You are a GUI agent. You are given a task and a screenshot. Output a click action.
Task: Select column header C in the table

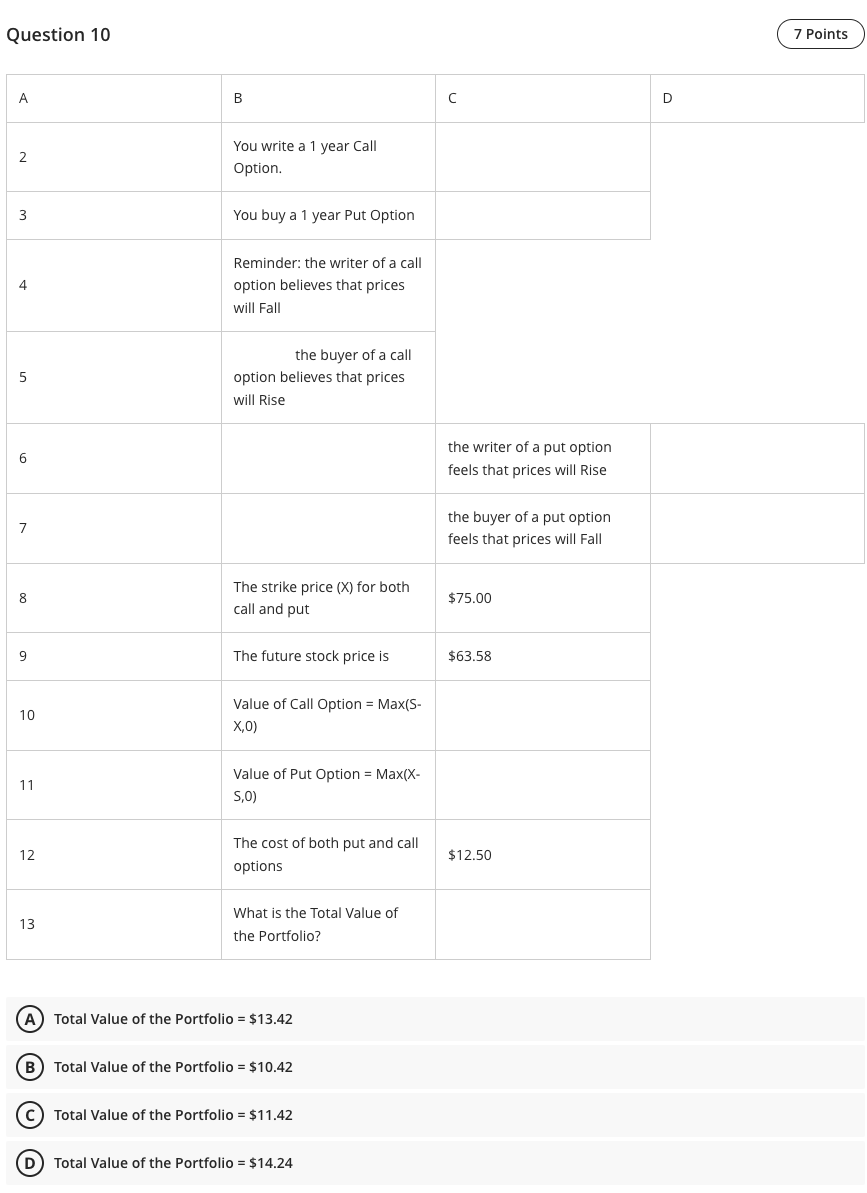click(542, 98)
